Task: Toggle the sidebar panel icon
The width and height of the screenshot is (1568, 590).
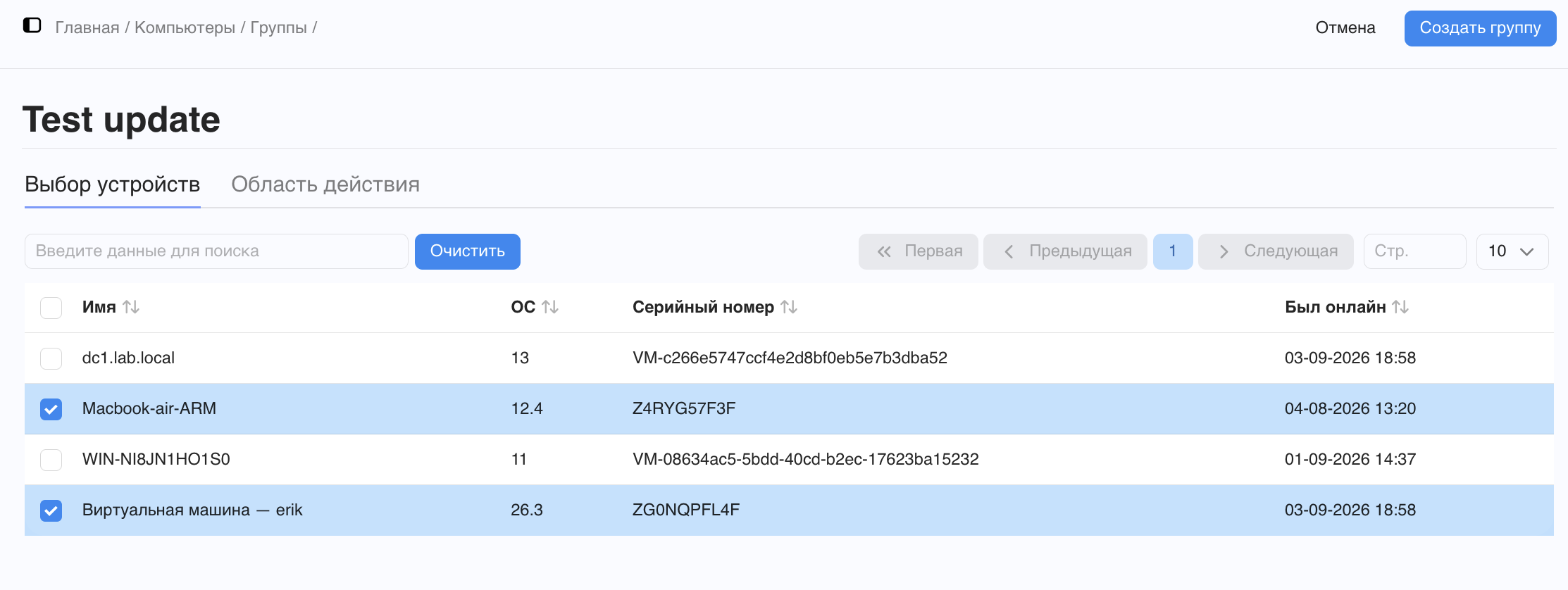Action: (32, 26)
